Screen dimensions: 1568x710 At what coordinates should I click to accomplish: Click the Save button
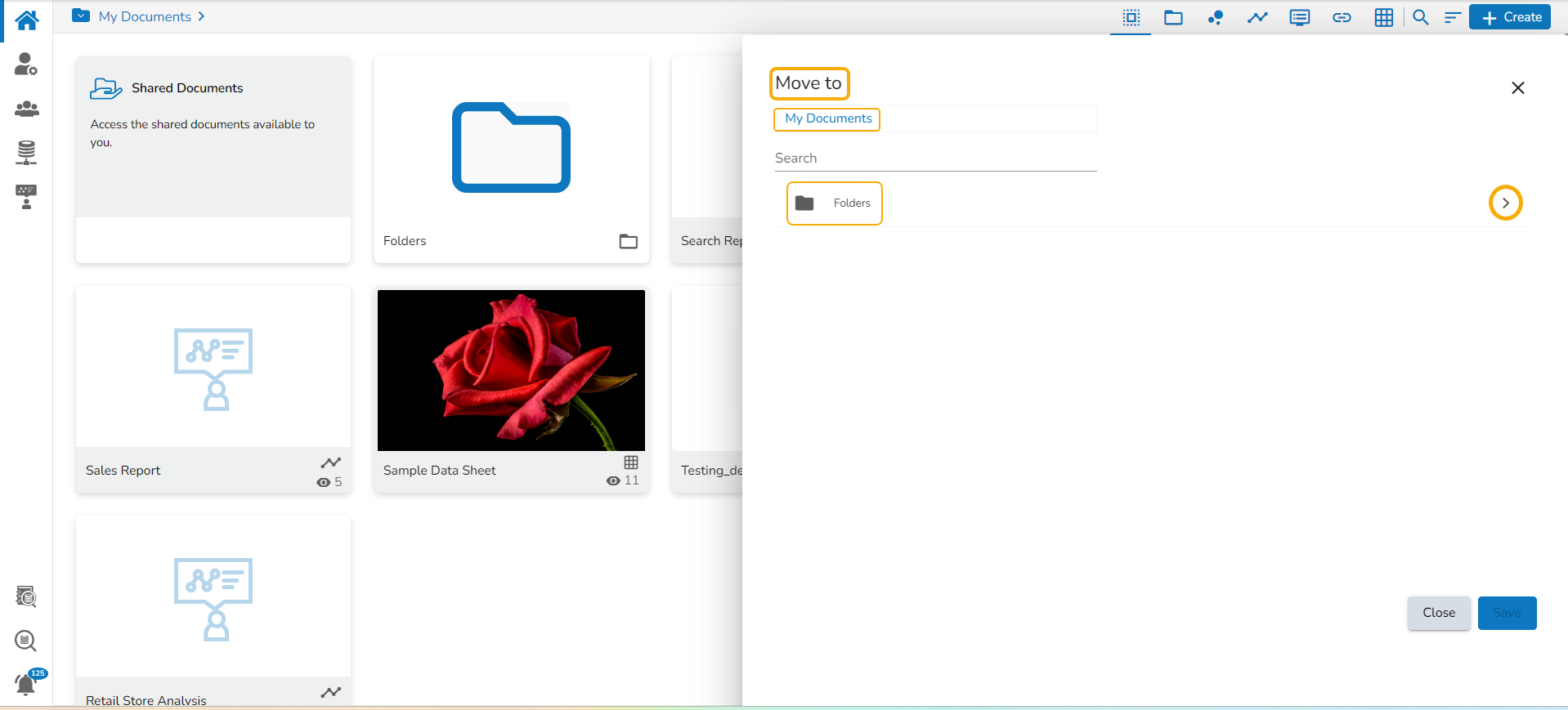[1507, 613]
